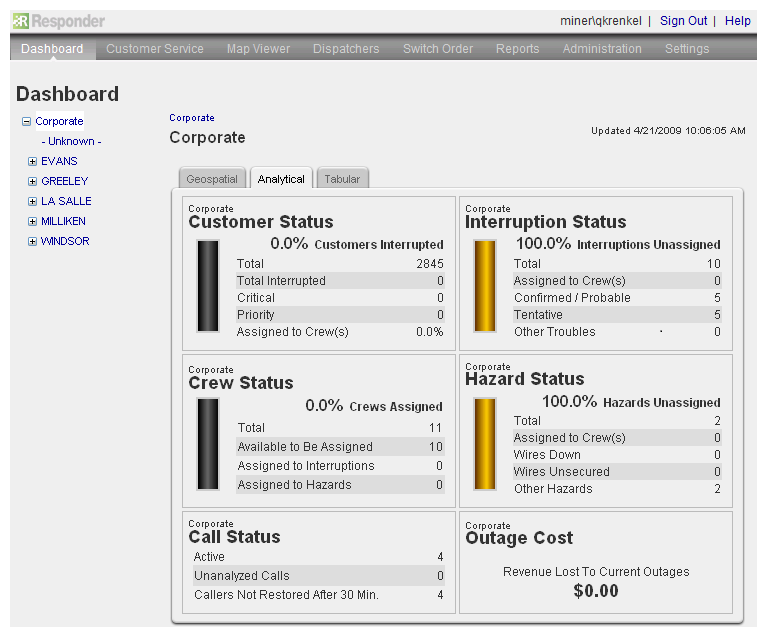Viewport: 767px width, 637px height.
Task: Open the Administration menu
Action: 602,48
